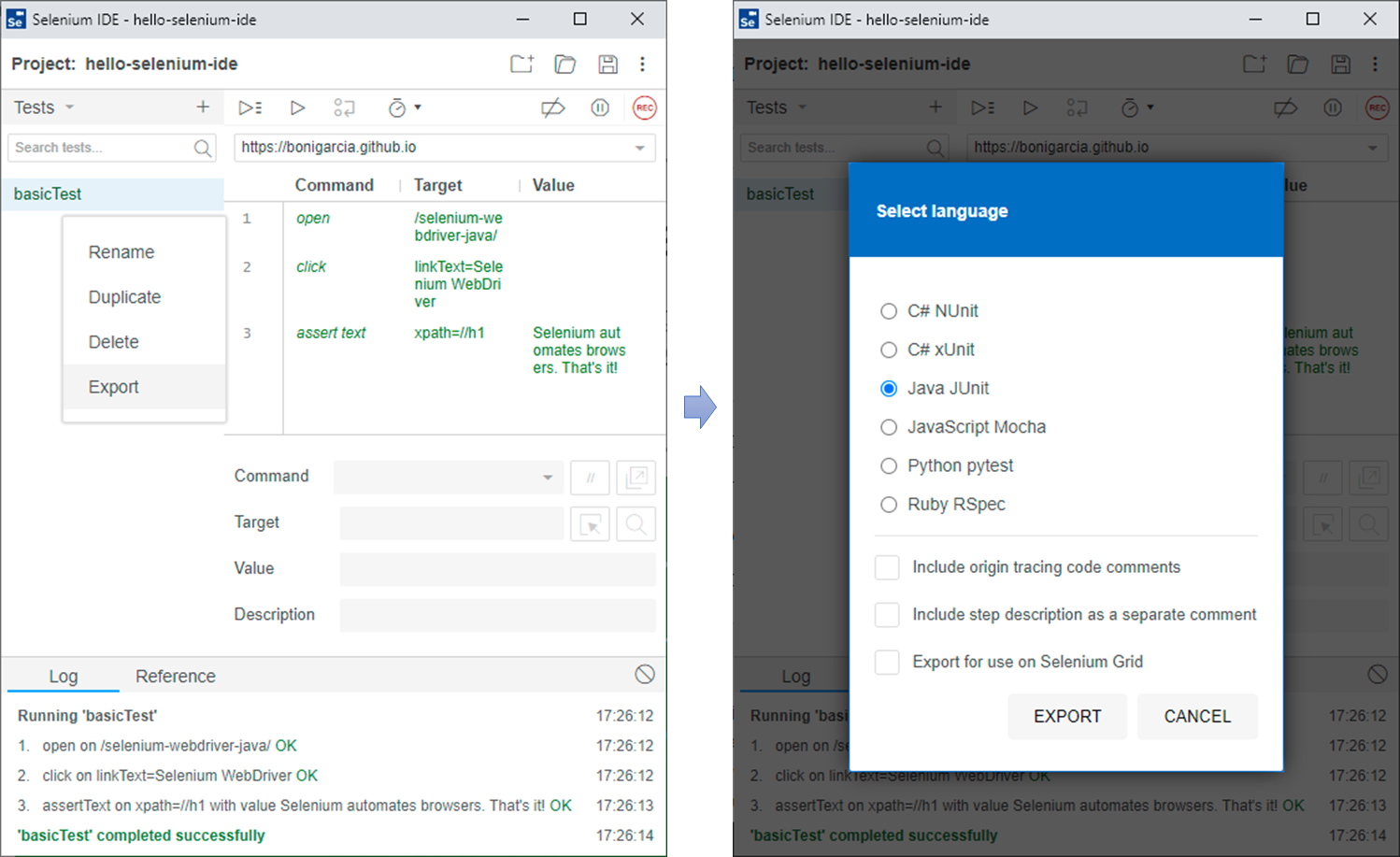Click the save project icon
This screenshot has height=857, width=1400.
click(607, 64)
